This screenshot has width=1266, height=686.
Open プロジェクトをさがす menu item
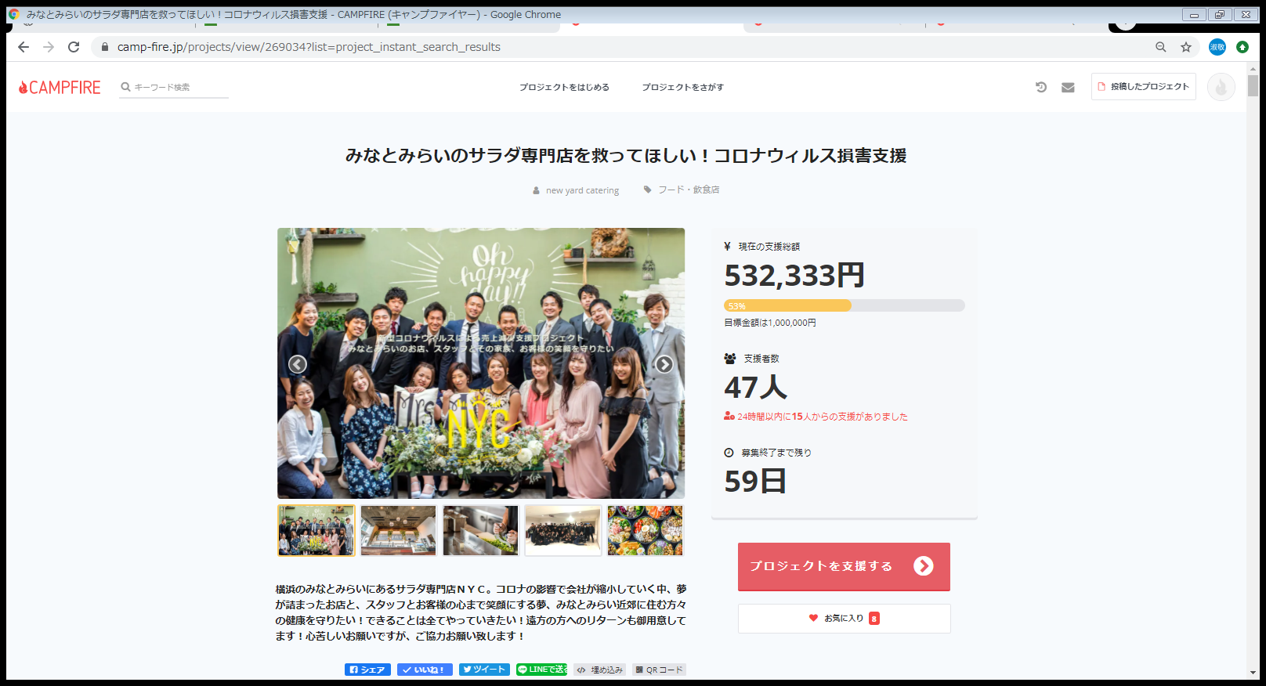(x=682, y=88)
